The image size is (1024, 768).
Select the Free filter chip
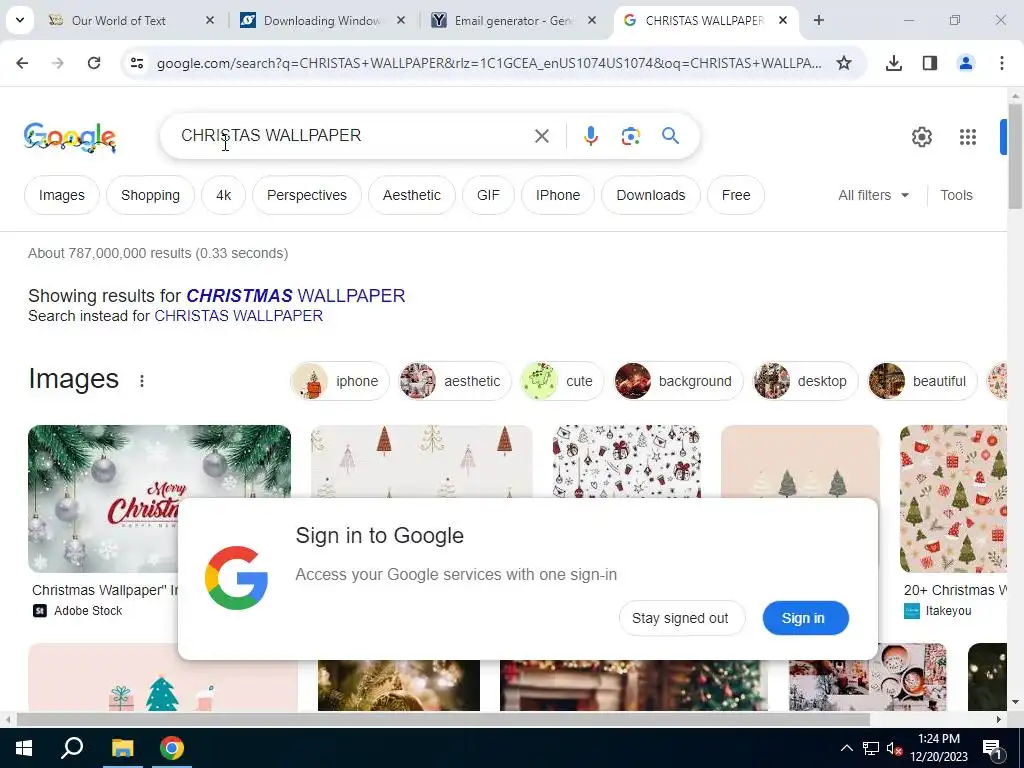pyautogui.click(x=736, y=195)
